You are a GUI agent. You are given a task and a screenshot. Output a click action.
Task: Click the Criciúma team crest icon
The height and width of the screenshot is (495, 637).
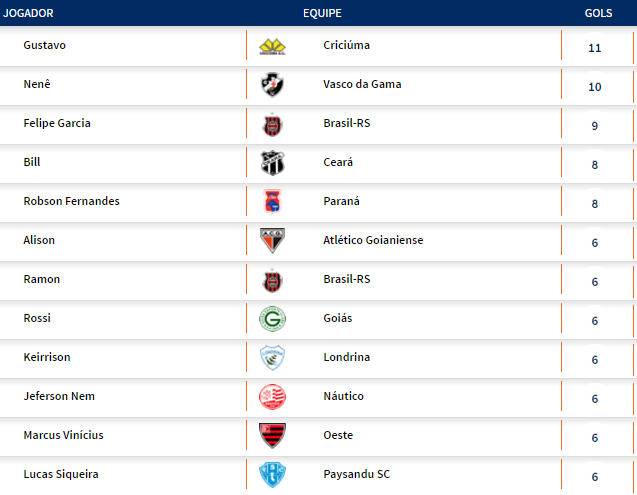pyautogui.click(x=272, y=47)
